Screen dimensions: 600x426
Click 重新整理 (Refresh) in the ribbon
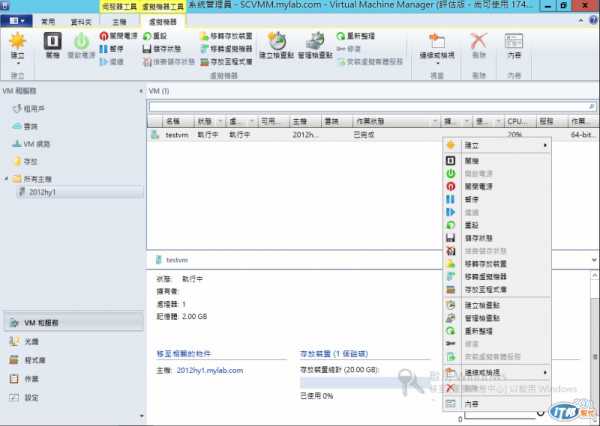pyautogui.click(x=355, y=36)
